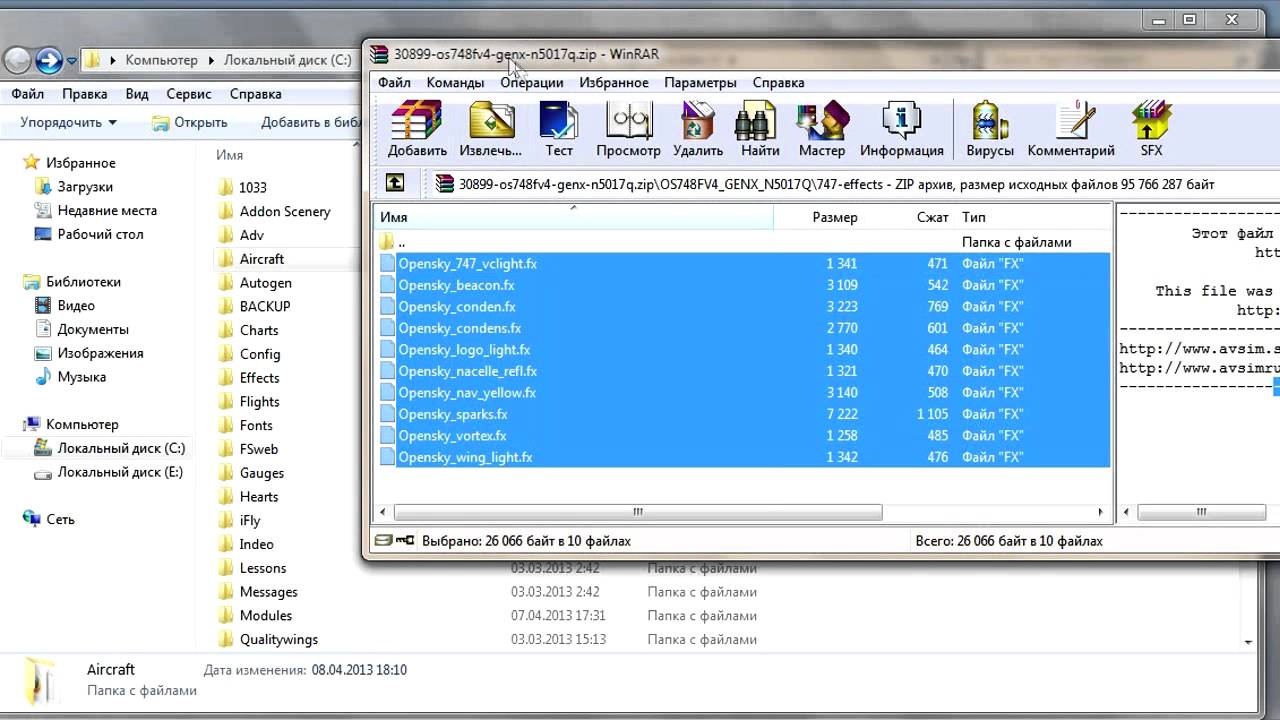1280x720 pixels.
Task: Open the Правка menu in Explorer
Action: 84,94
